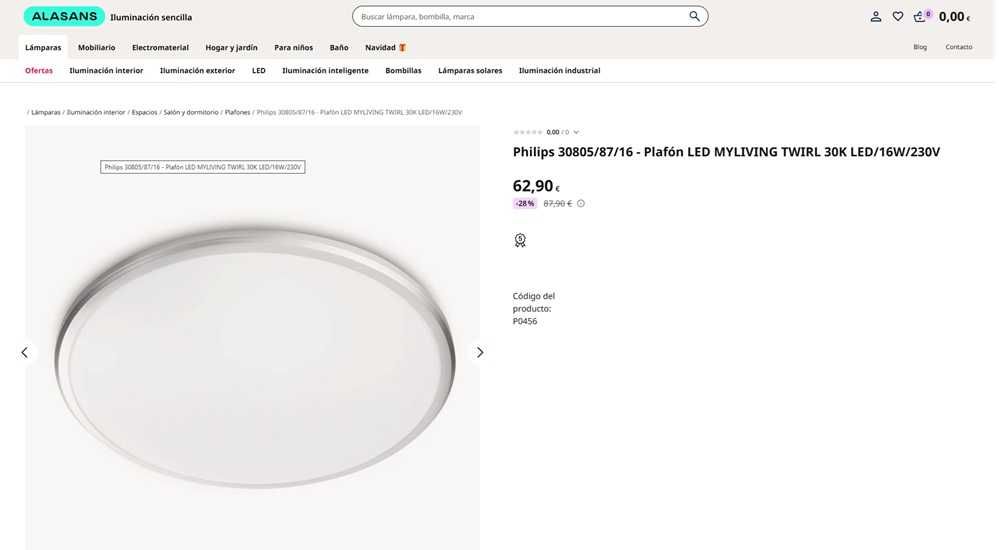The image size is (999, 550).
Task: Open the Electromaterial menu
Action: coord(160,47)
